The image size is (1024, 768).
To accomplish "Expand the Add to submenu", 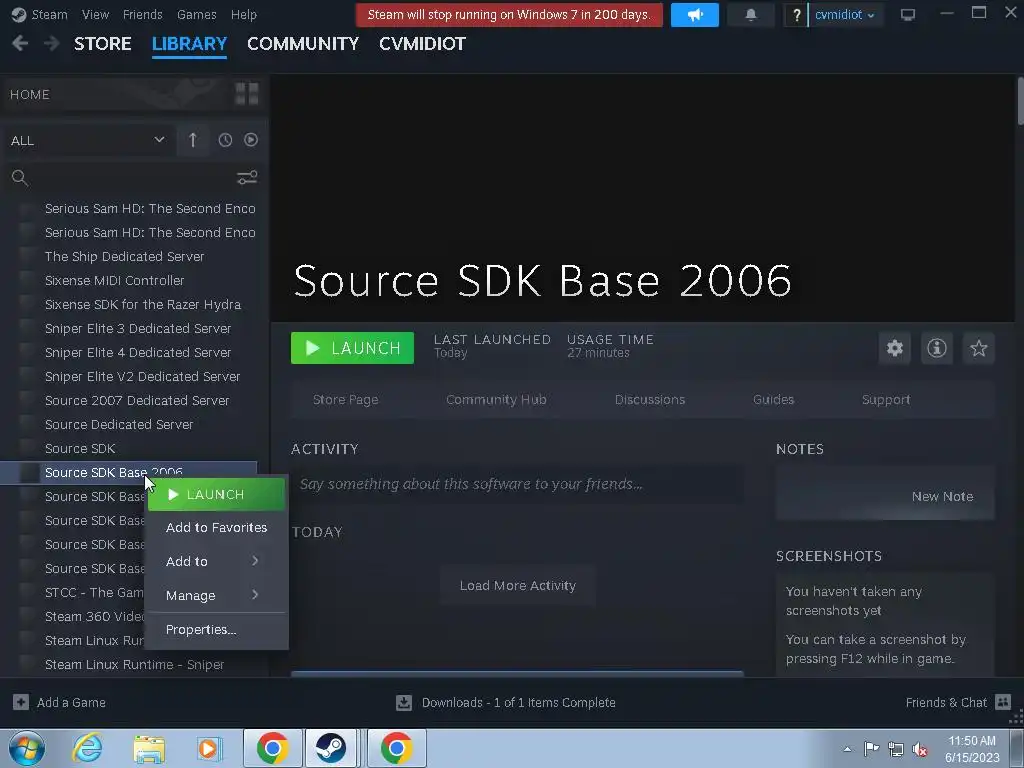I will pyautogui.click(x=216, y=561).
